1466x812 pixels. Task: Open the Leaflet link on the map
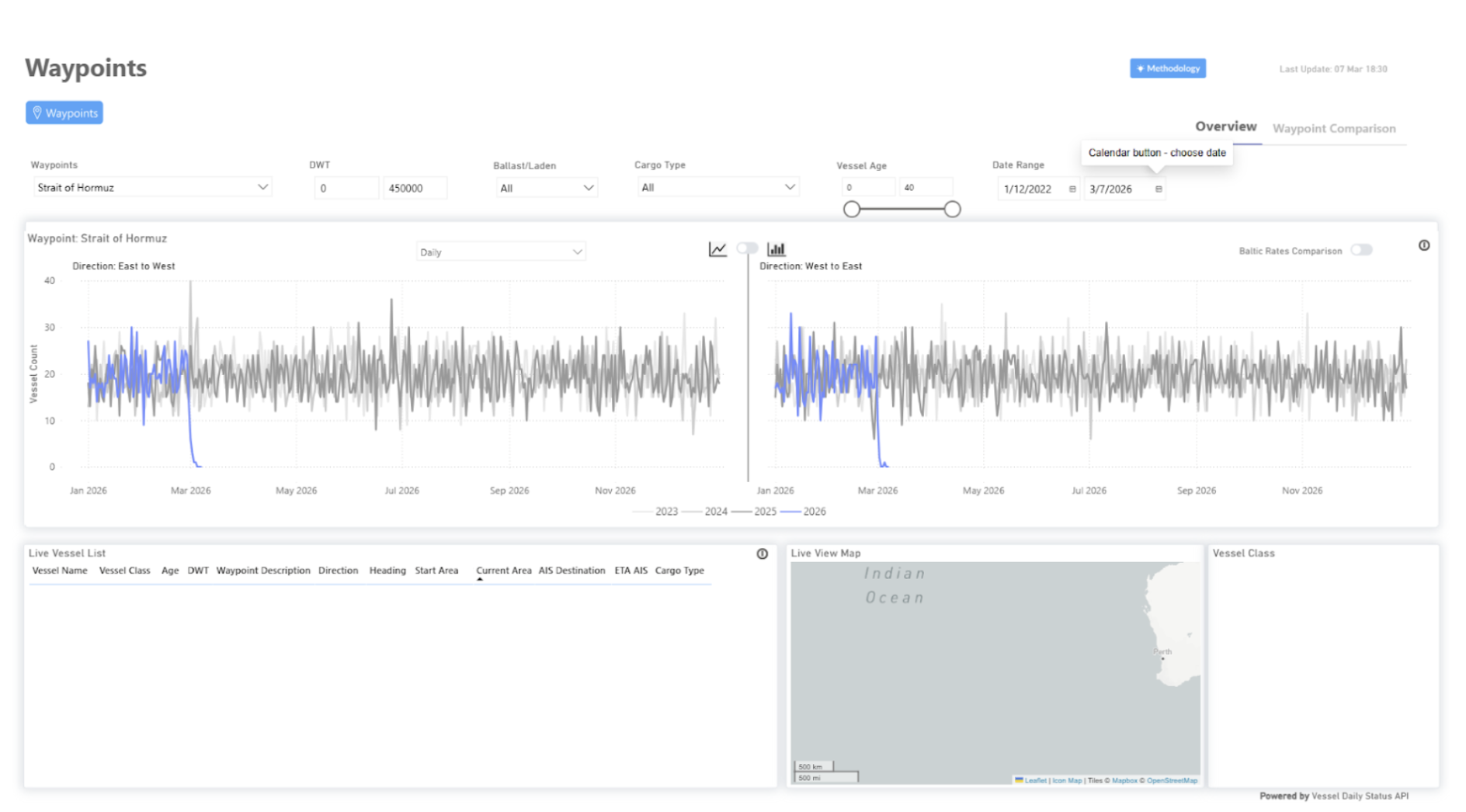[1036, 780]
